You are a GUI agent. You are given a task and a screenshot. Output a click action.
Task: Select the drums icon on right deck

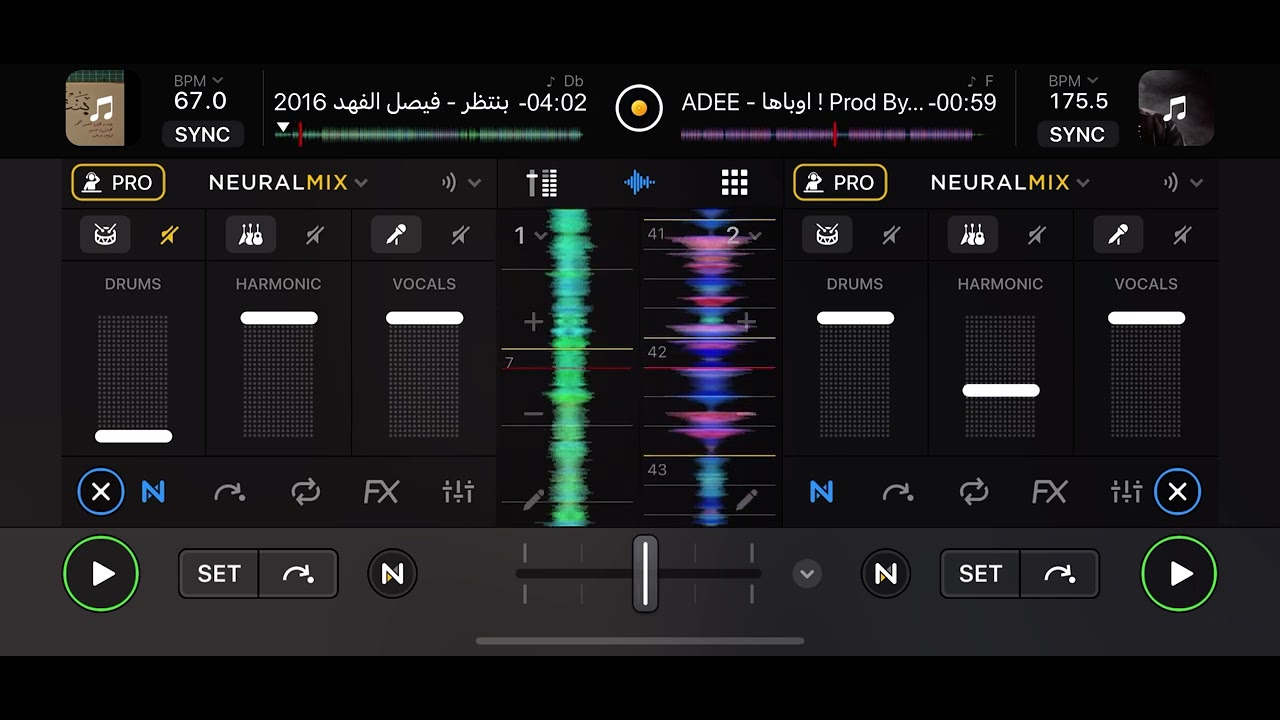pyautogui.click(x=827, y=235)
